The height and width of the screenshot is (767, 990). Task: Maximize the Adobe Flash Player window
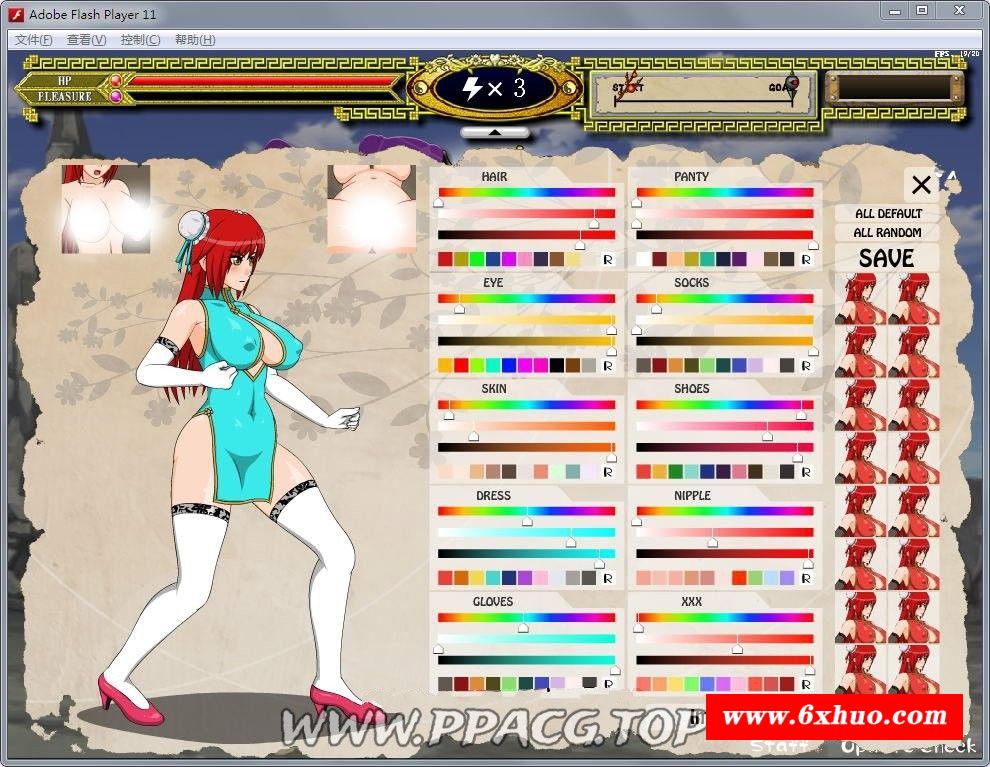point(922,11)
